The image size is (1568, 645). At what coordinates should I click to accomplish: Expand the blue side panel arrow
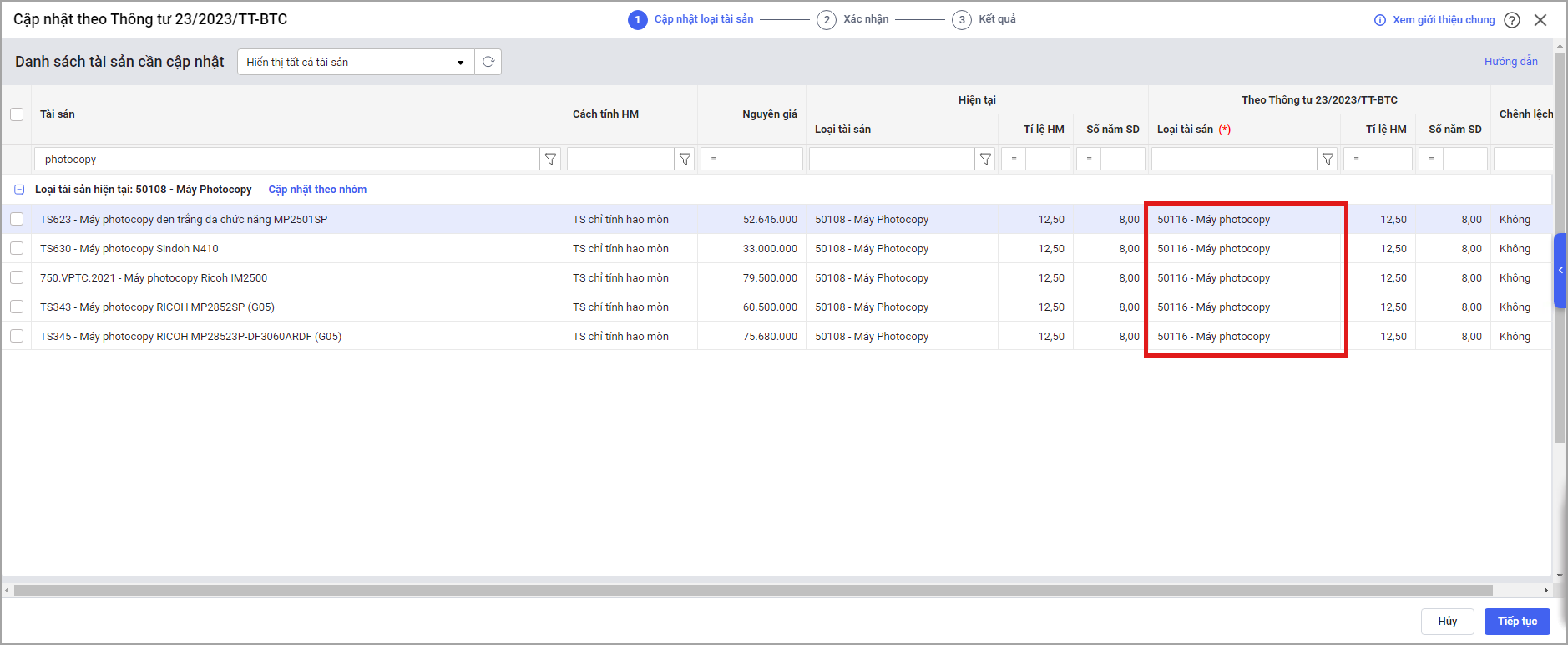[x=1560, y=270]
